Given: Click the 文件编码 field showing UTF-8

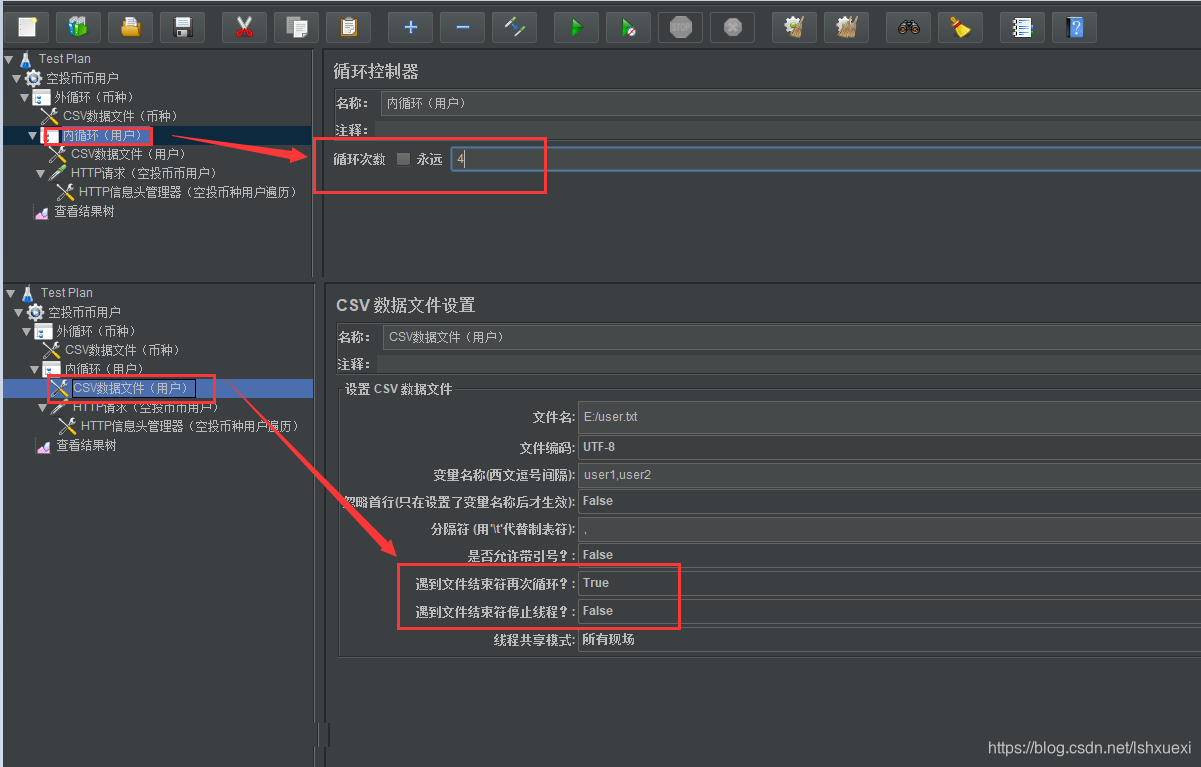Looking at the screenshot, I should click(x=889, y=447).
